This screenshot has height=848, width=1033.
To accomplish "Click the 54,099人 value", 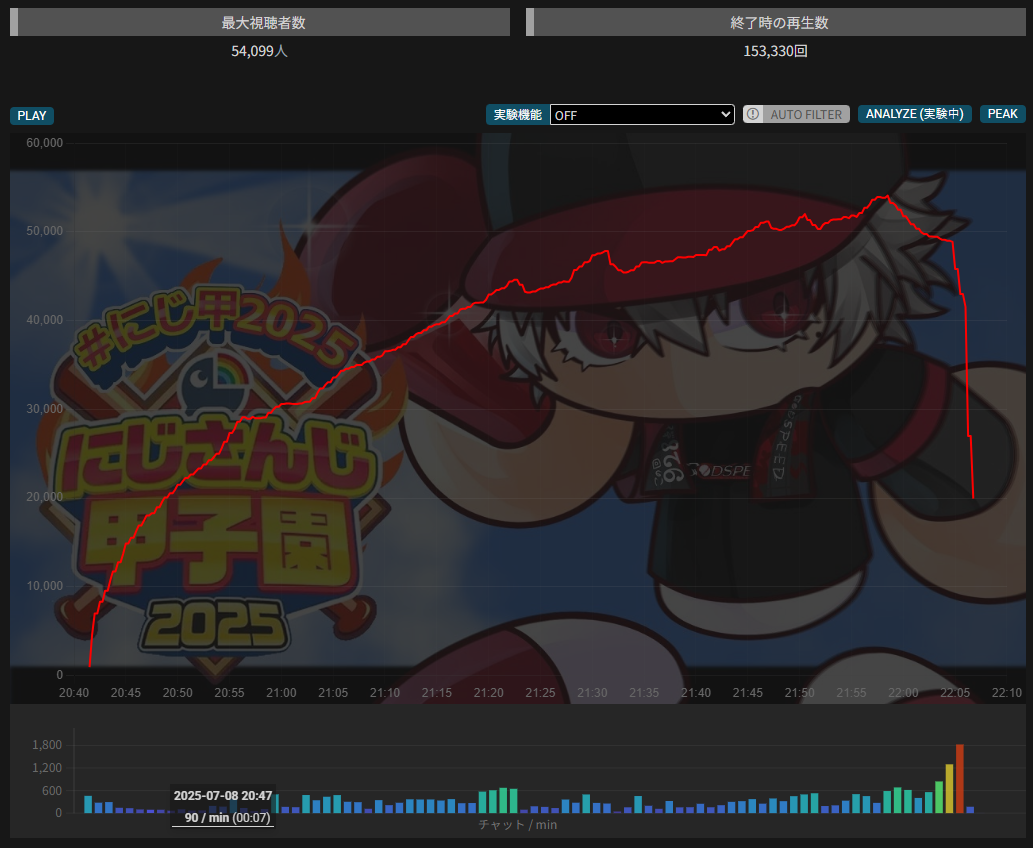I will [x=260, y=51].
